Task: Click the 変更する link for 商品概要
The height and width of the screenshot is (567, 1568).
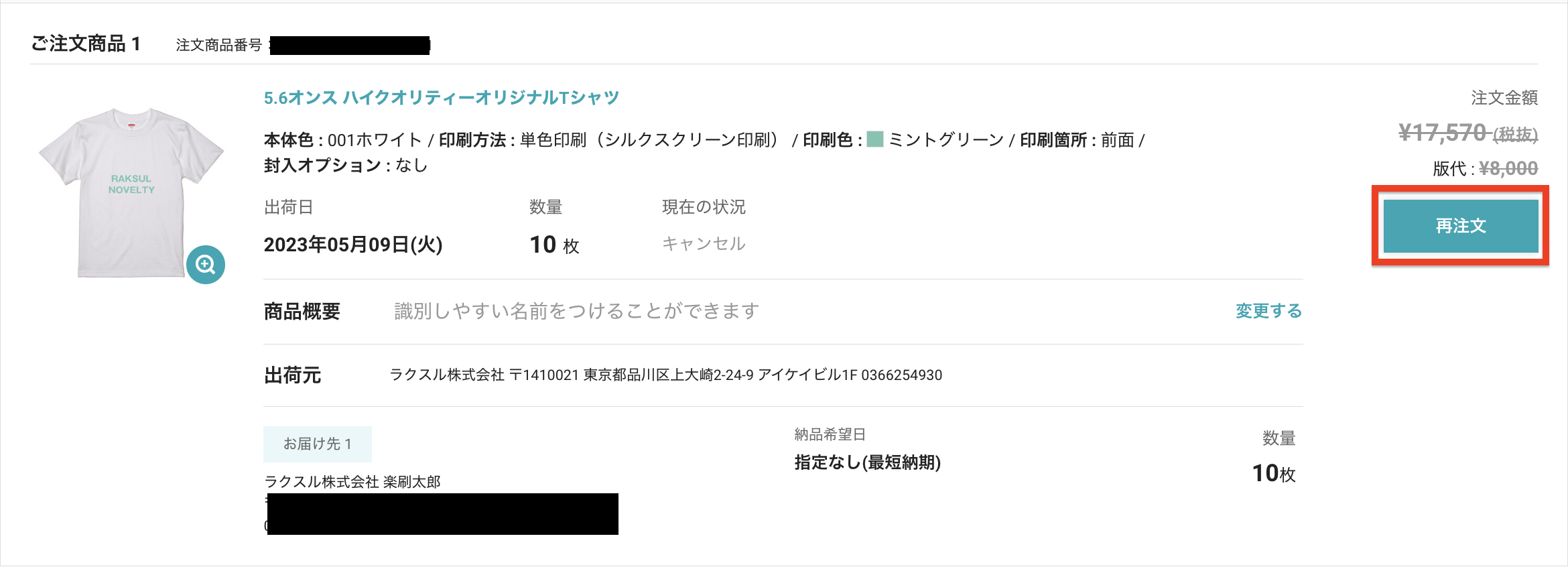Action: pos(1268,311)
